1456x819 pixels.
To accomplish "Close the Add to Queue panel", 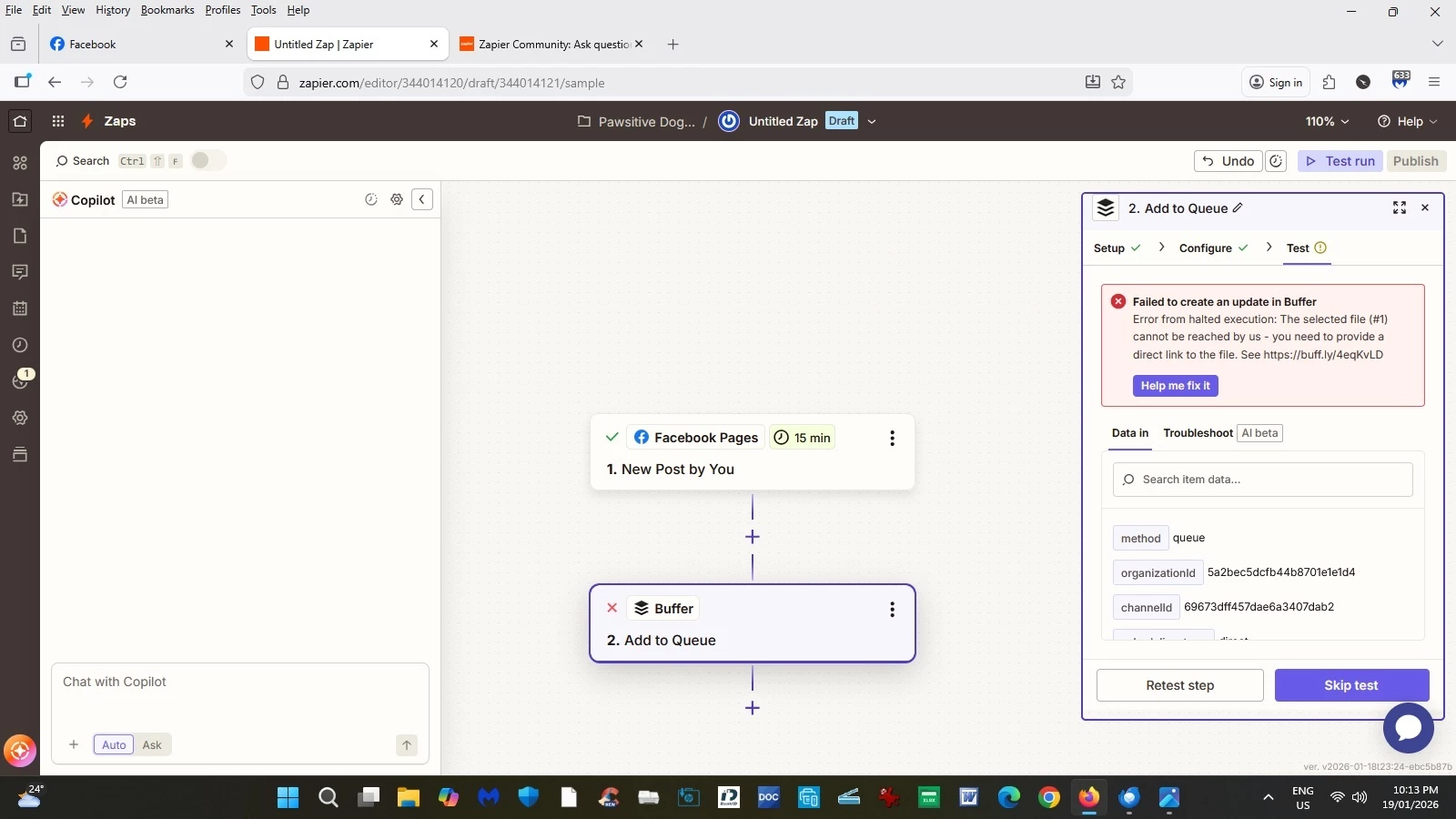I will coord(1425,207).
